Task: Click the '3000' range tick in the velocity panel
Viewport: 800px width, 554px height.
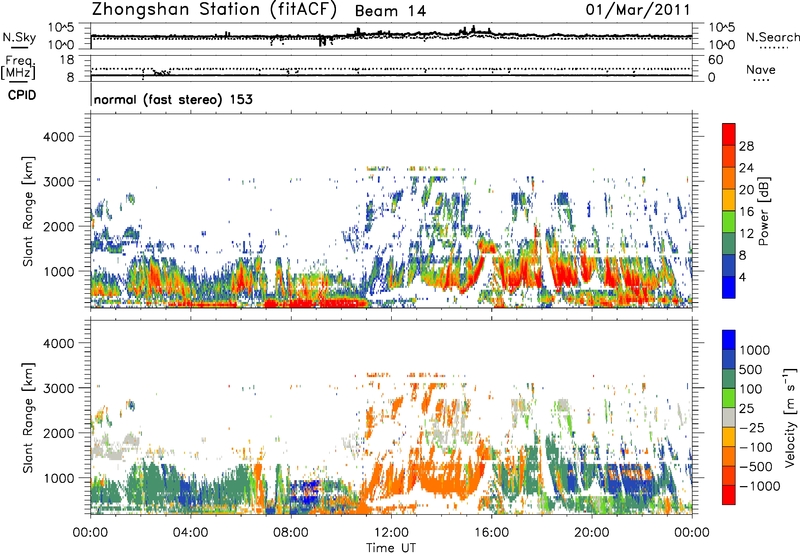Action: point(58,388)
